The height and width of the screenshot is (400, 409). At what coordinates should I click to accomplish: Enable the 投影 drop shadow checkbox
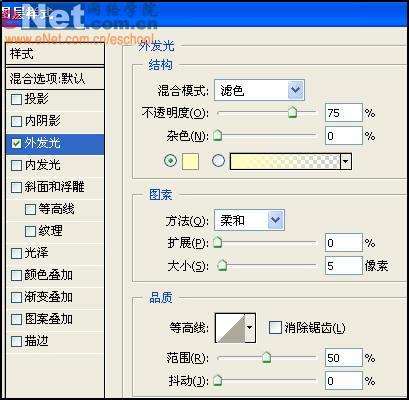[x=16, y=99]
